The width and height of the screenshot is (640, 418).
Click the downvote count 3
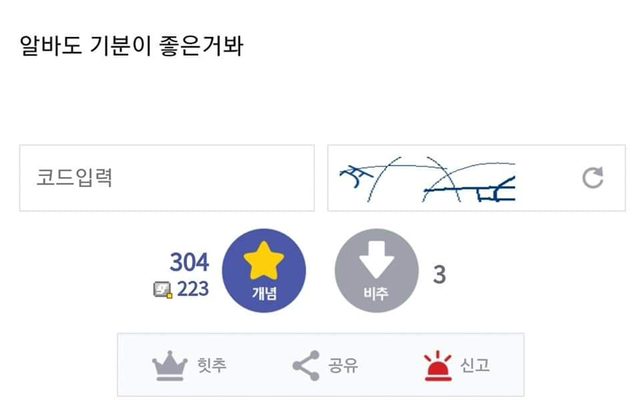(x=440, y=274)
